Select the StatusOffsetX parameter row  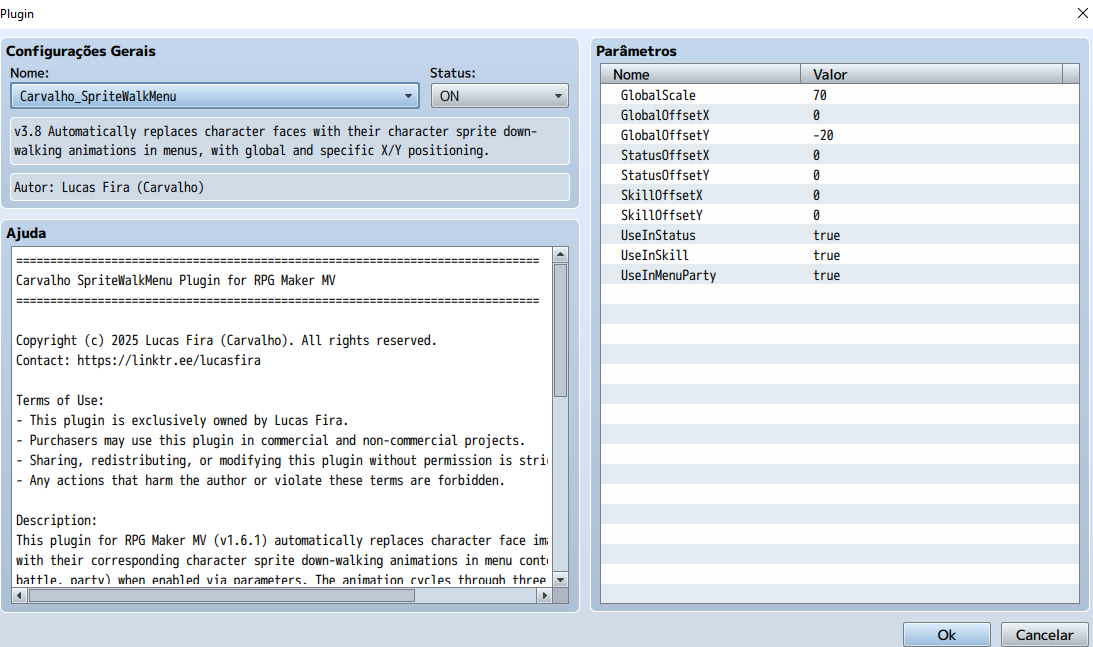click(840, 155)
